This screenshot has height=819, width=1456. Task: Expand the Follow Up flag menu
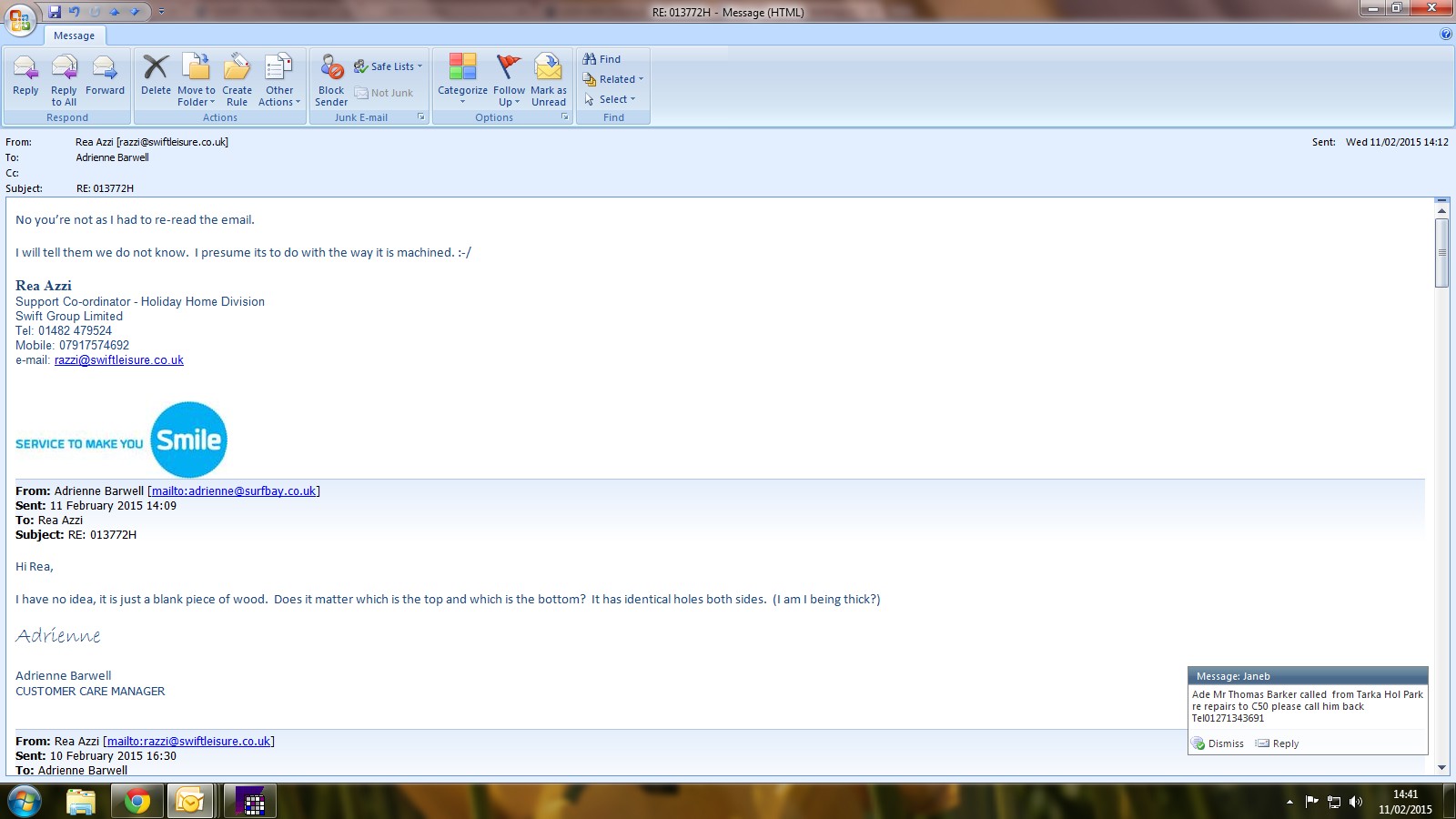pos(509,80)
